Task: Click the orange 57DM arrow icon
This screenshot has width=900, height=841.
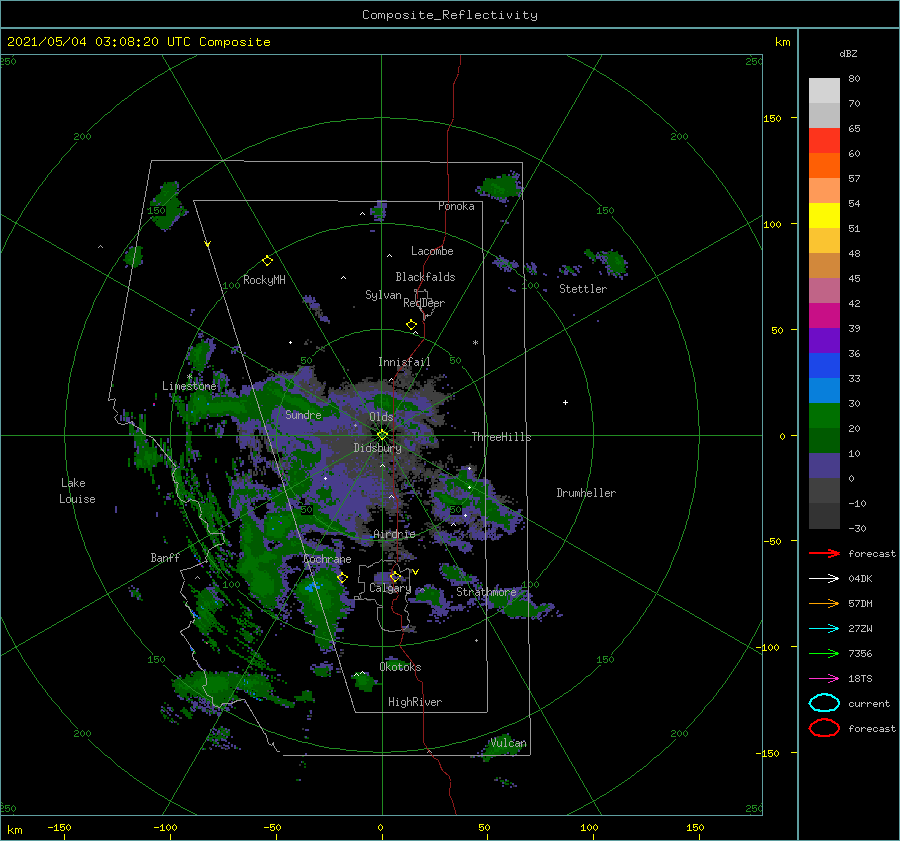Action: (x=824, y=603)
